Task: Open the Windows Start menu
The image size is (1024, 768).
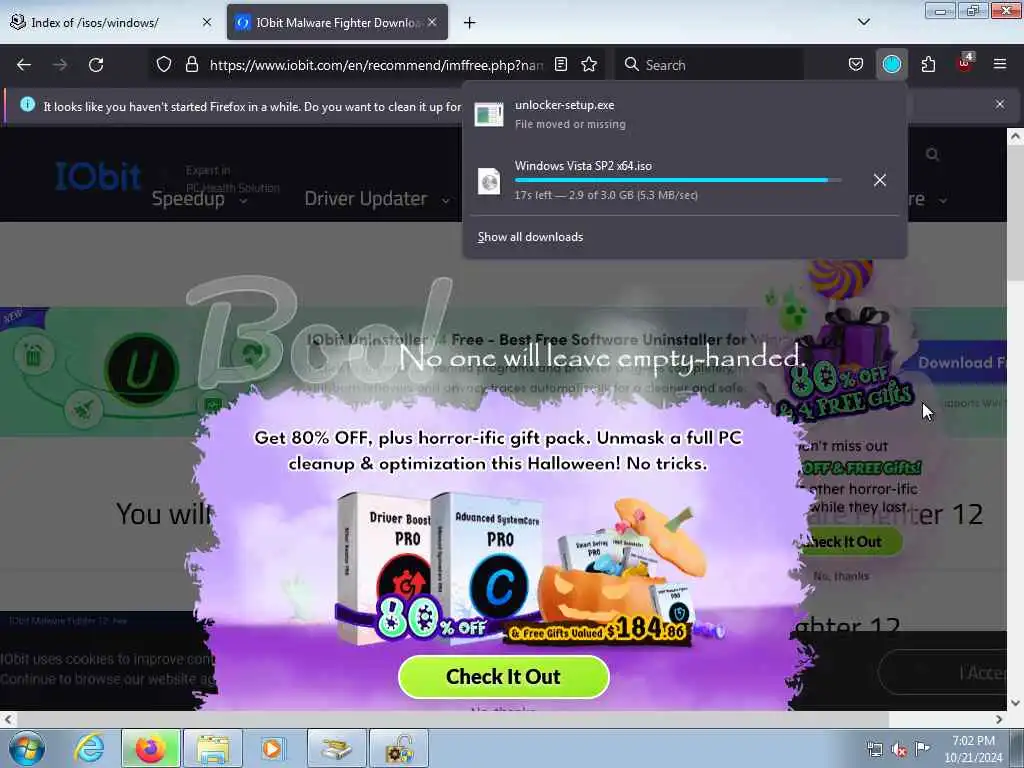Action: tap(27, 748)
